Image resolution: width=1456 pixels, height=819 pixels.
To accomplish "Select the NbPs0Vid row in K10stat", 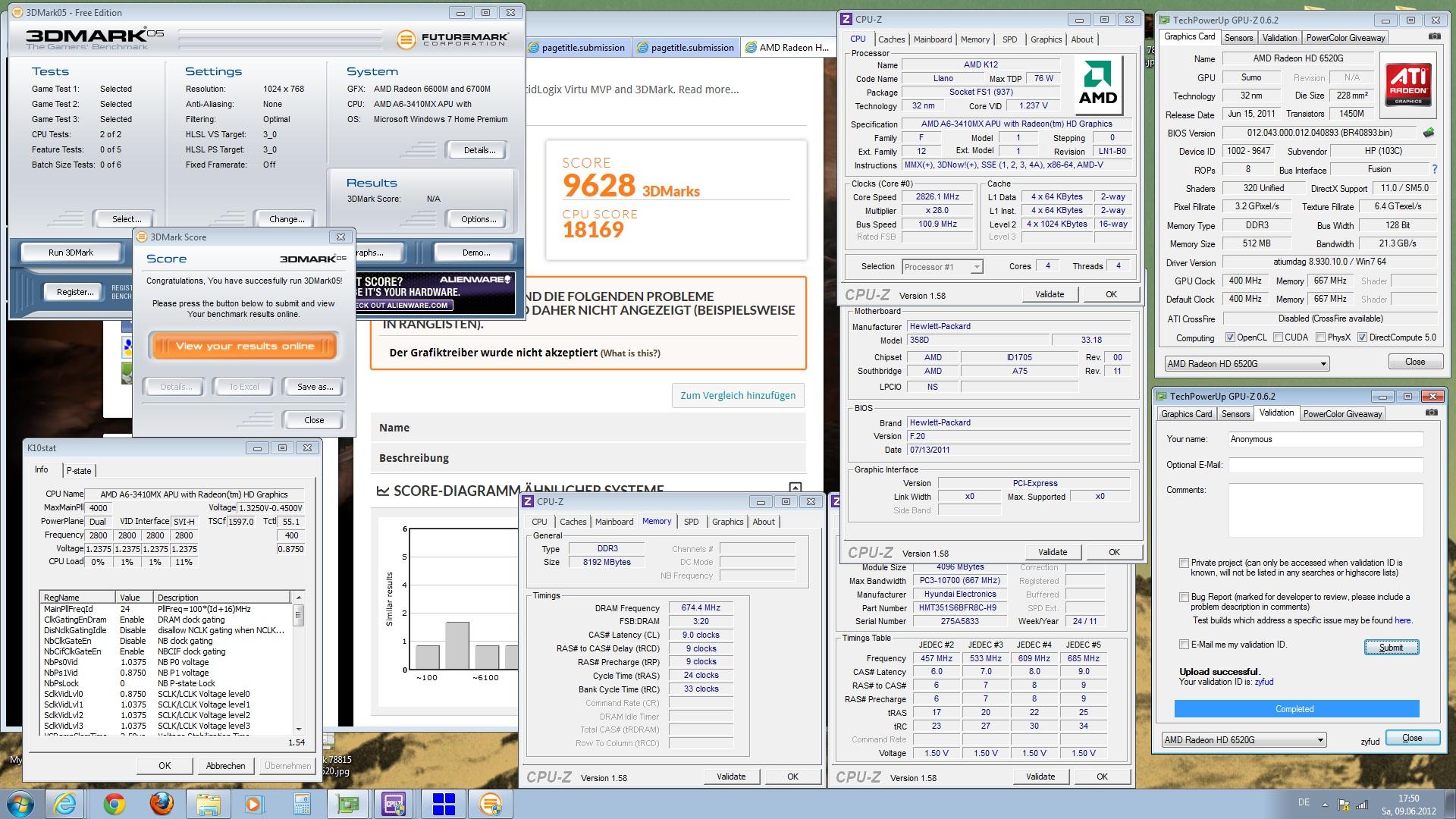I will (x=165, y=662).
